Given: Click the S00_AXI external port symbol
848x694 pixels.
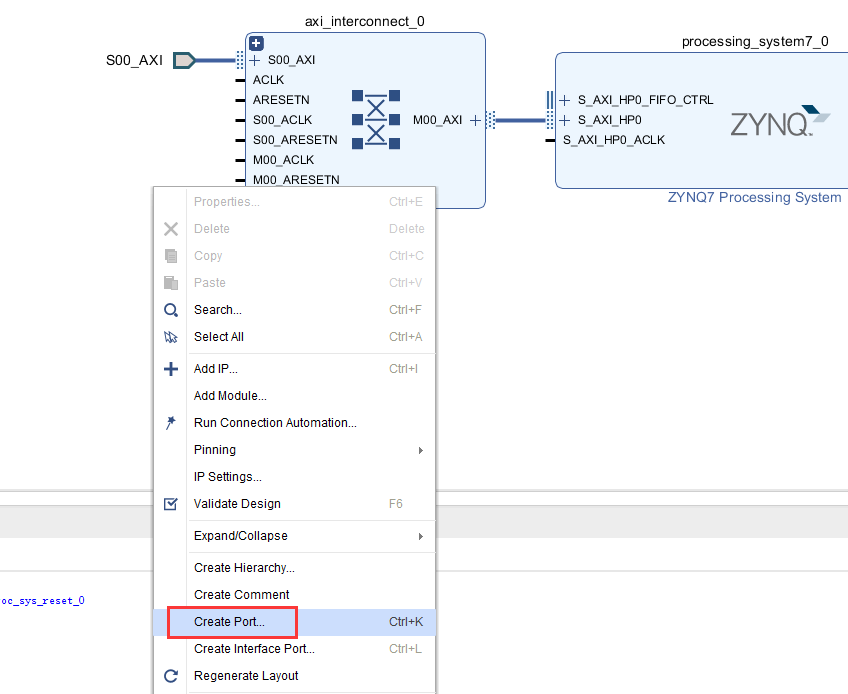Looking at the screenshot, I should pos(184,60).
